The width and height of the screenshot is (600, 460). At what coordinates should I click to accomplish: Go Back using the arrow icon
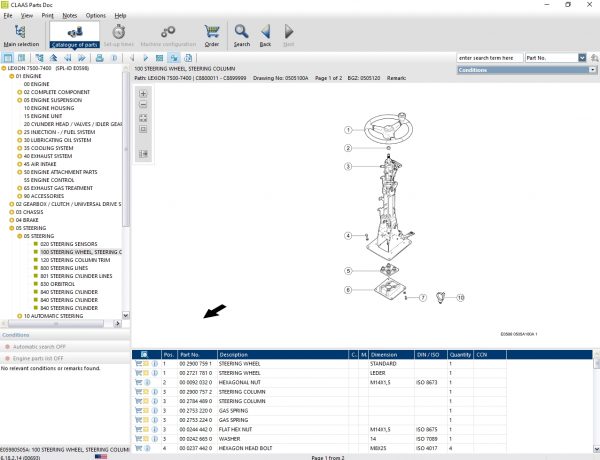pyautogui.click(x=265, y=34)
